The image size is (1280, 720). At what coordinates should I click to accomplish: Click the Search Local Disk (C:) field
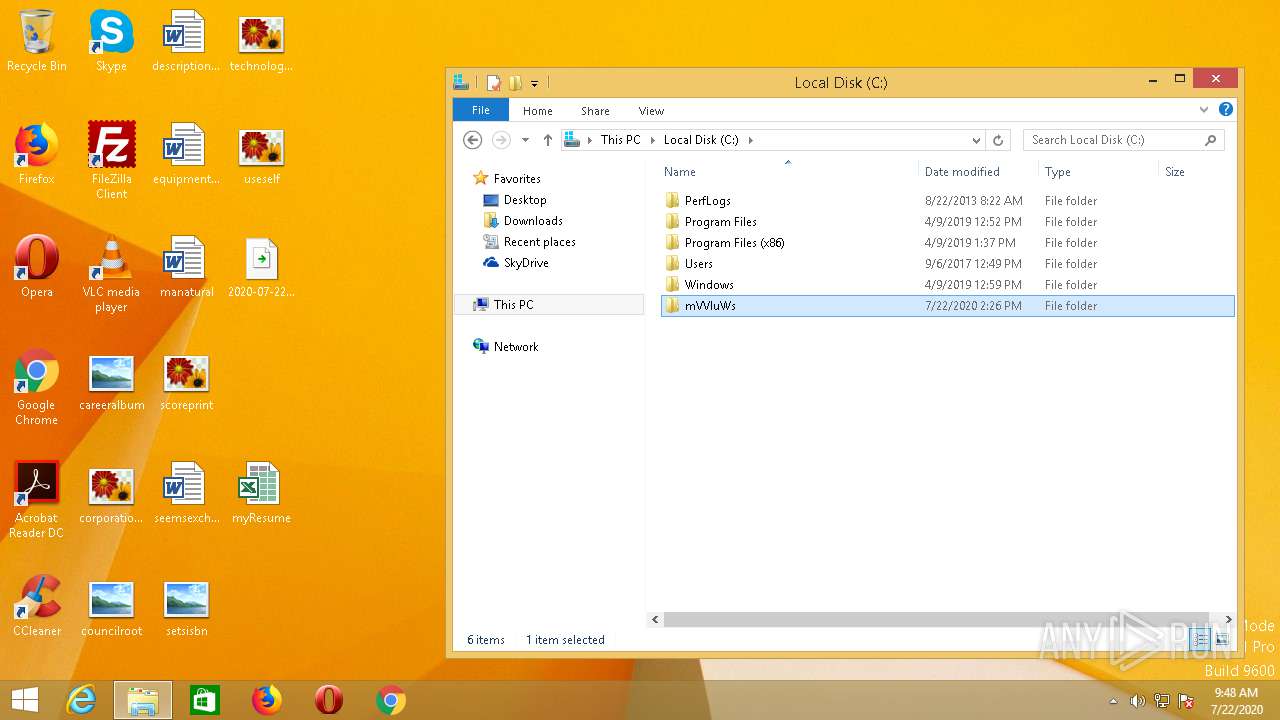click(x=1114, y=140)
